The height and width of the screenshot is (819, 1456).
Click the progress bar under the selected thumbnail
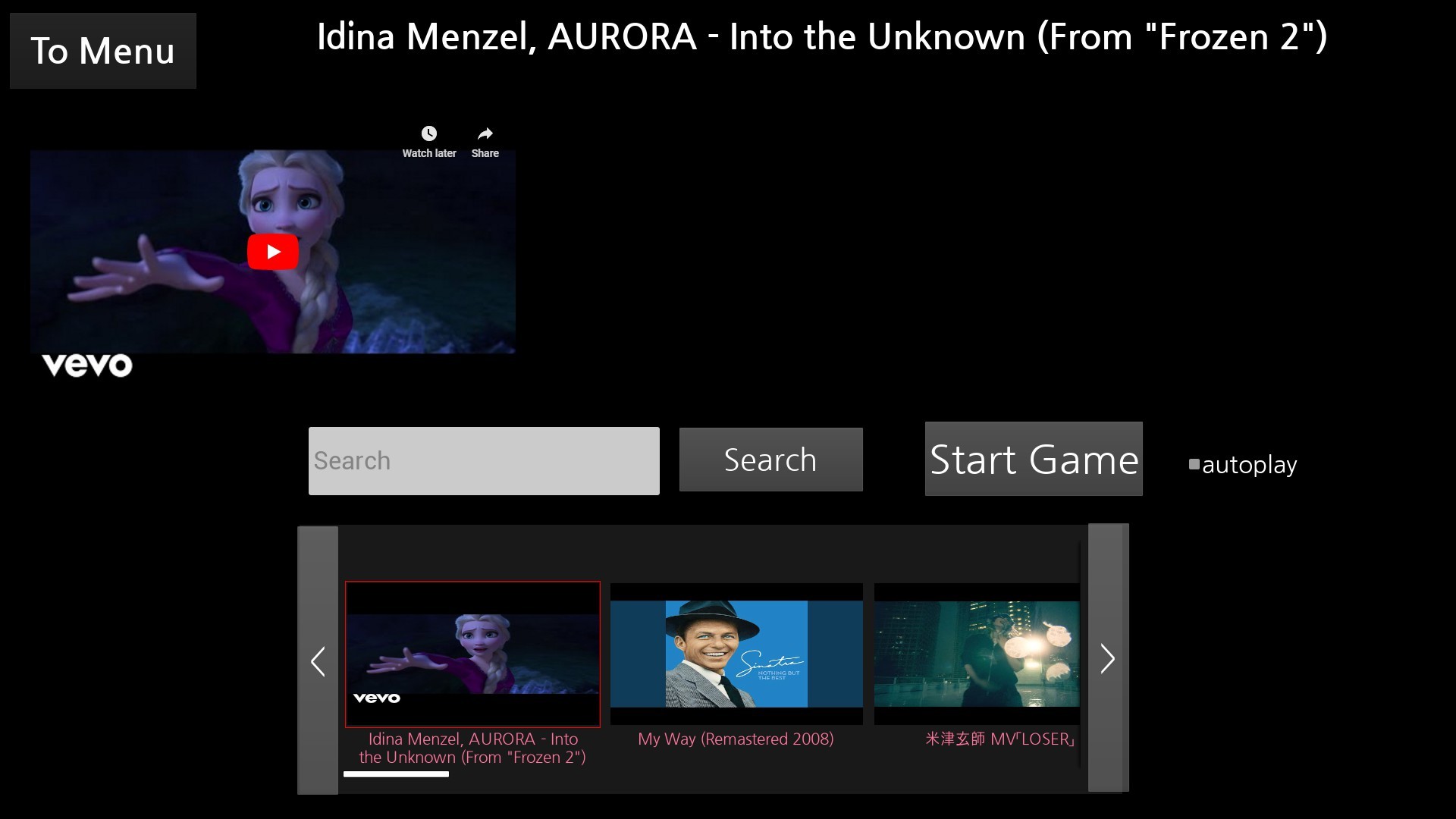tap(396, 774)
